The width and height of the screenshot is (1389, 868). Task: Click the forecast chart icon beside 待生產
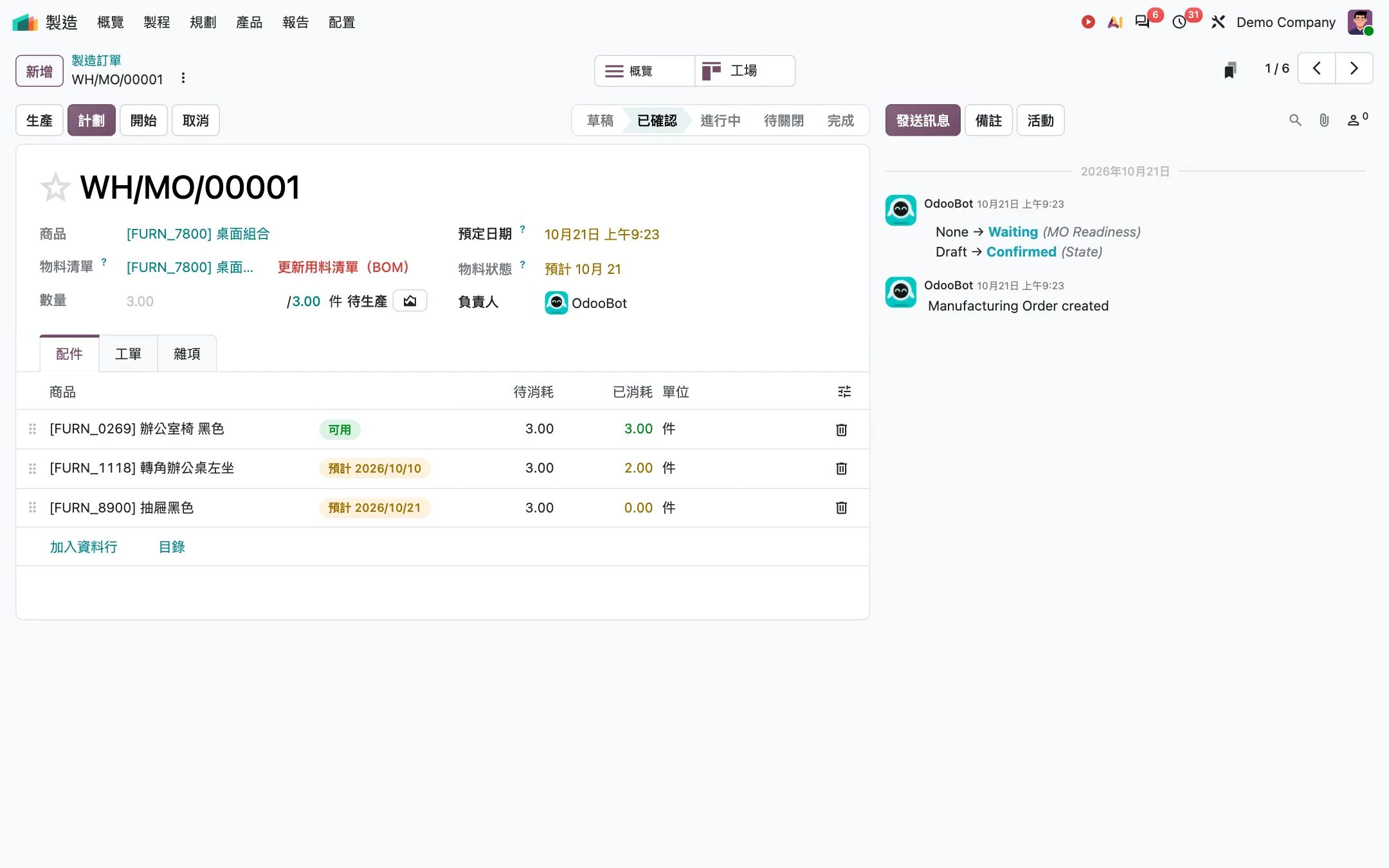coord(410,301)
